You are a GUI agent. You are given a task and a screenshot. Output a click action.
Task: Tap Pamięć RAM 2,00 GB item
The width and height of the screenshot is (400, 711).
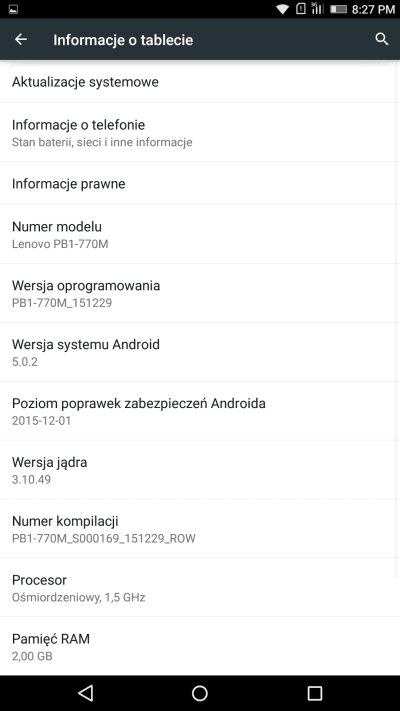click(200, 646)
